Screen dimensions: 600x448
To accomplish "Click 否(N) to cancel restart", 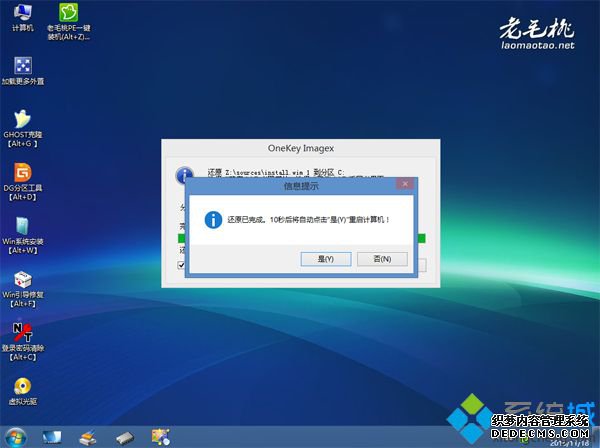I will click(382, 259).
